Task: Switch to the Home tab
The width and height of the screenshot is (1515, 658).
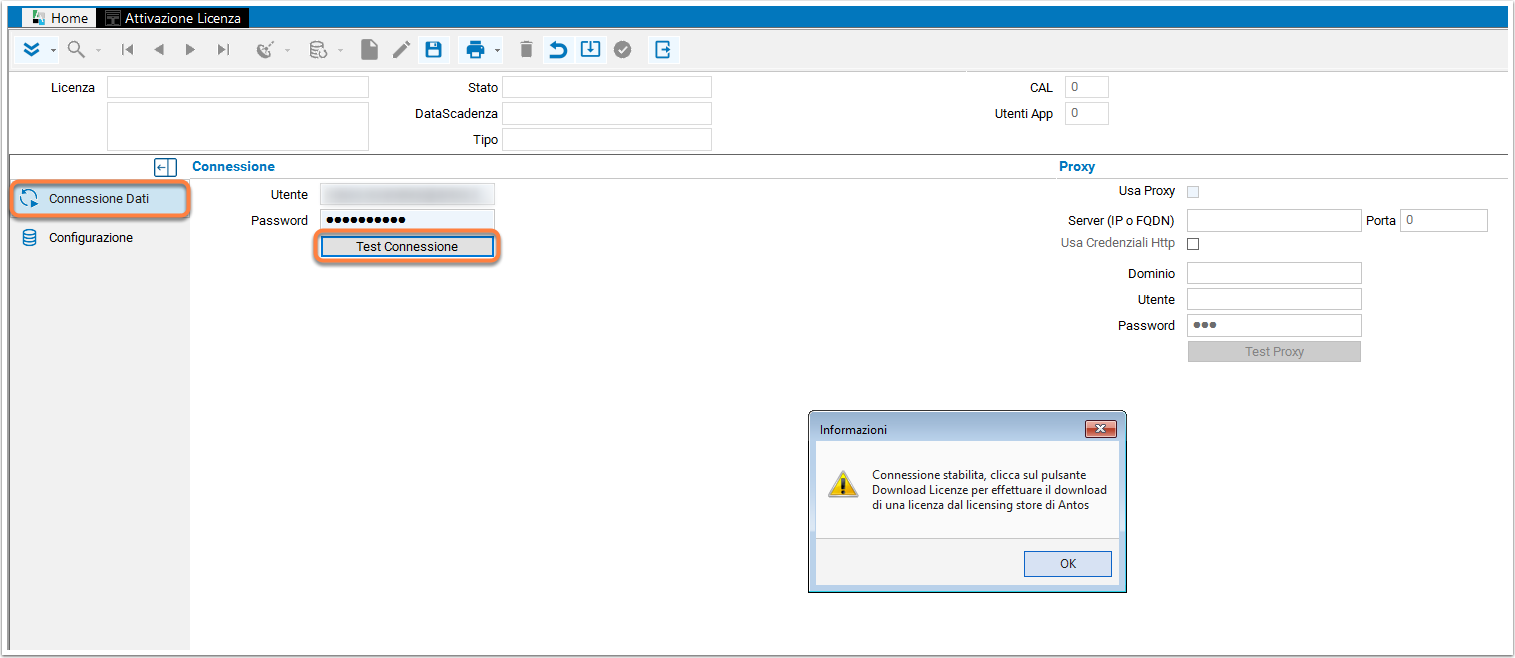Action: click(60, 18)
